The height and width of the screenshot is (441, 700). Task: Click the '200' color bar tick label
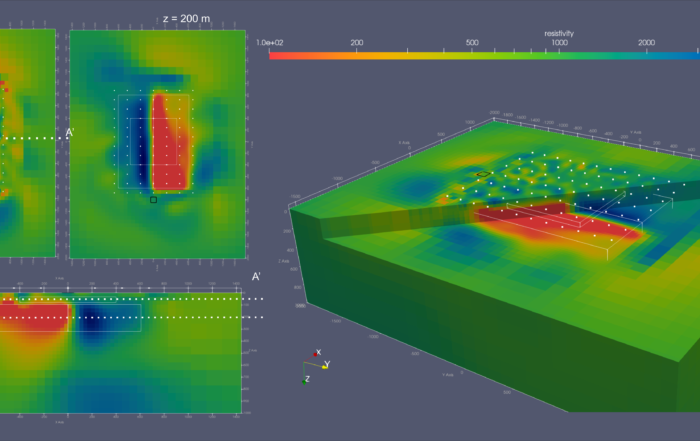[357, 43]
